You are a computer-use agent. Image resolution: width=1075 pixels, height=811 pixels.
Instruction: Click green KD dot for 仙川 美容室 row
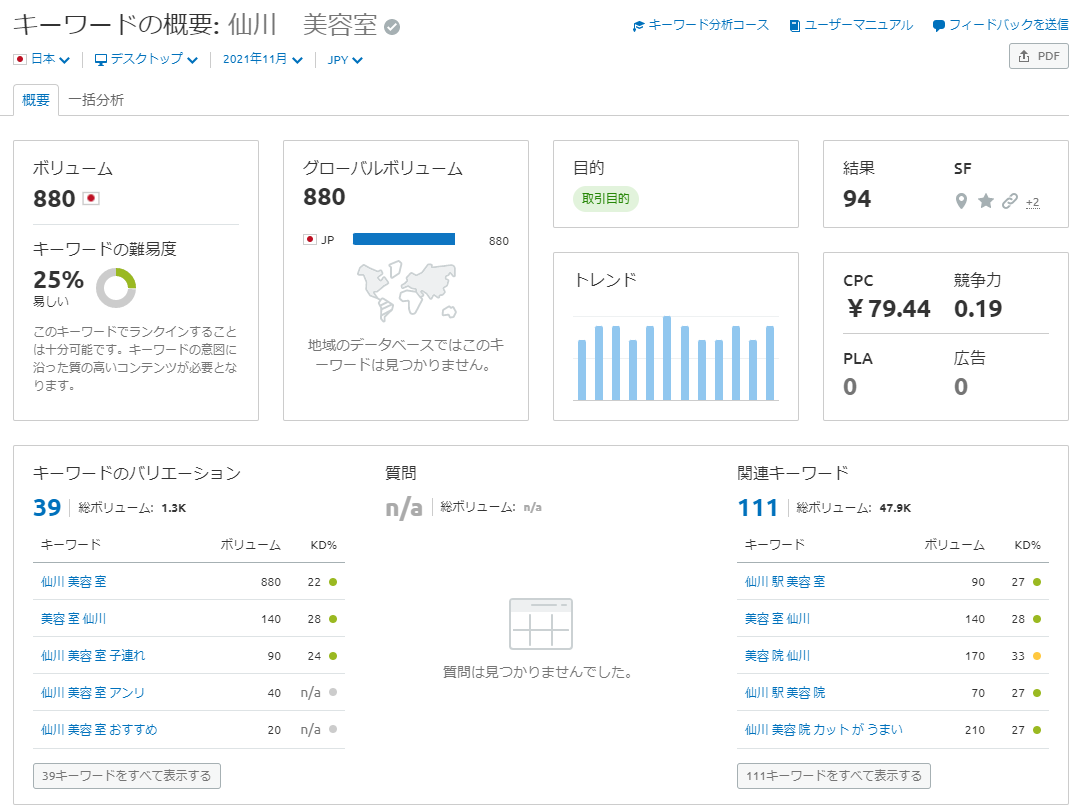333,582
